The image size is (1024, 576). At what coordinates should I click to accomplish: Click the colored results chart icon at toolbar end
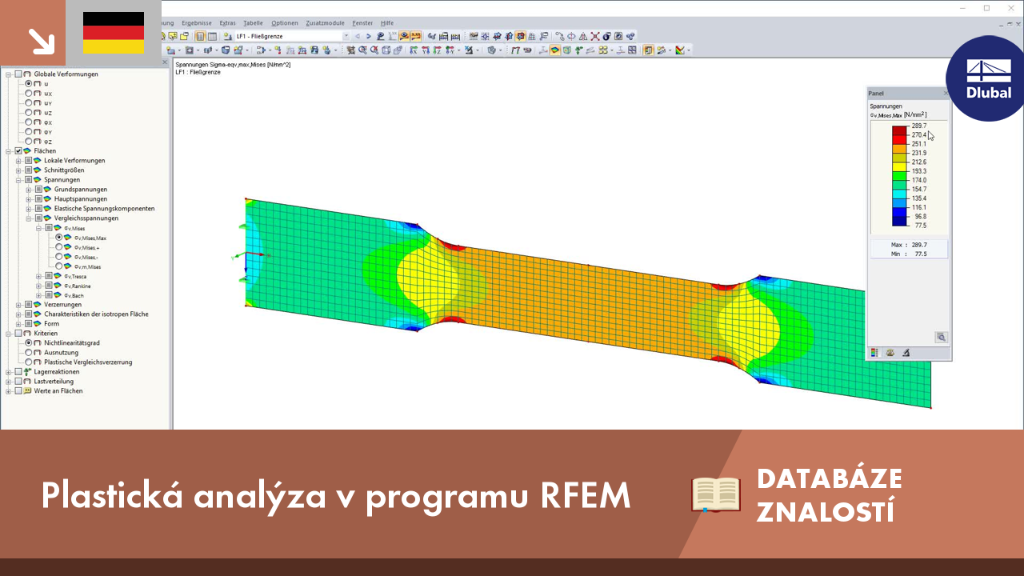click(680, 50)
